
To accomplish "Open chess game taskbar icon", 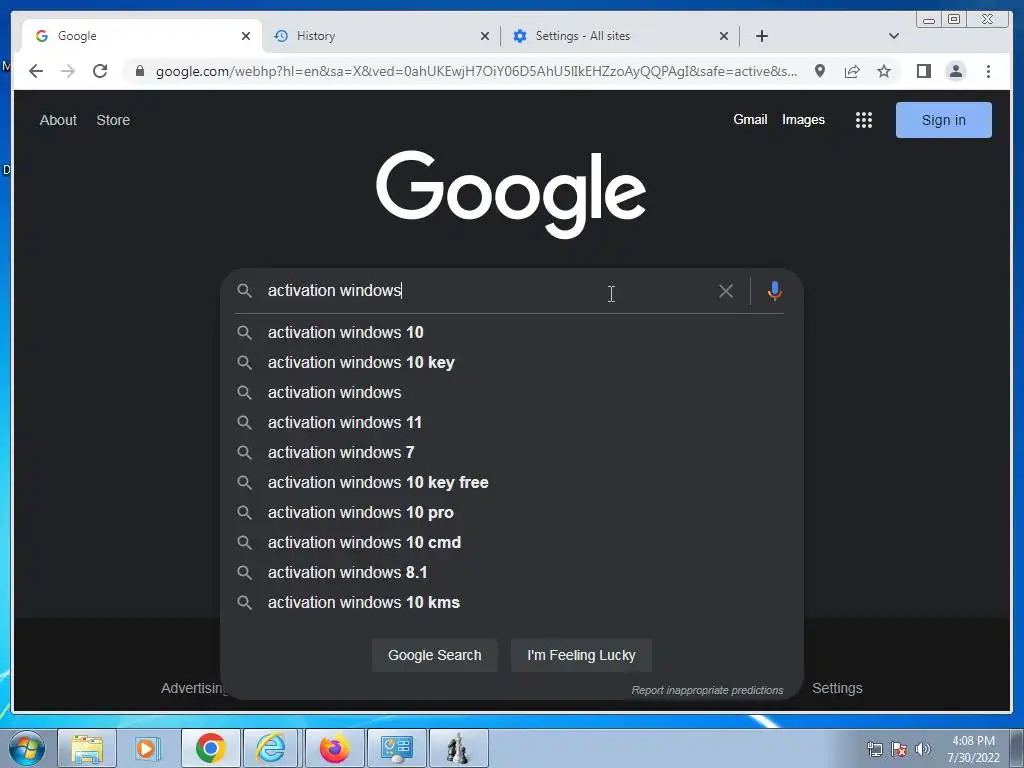I will click(458, 748).
